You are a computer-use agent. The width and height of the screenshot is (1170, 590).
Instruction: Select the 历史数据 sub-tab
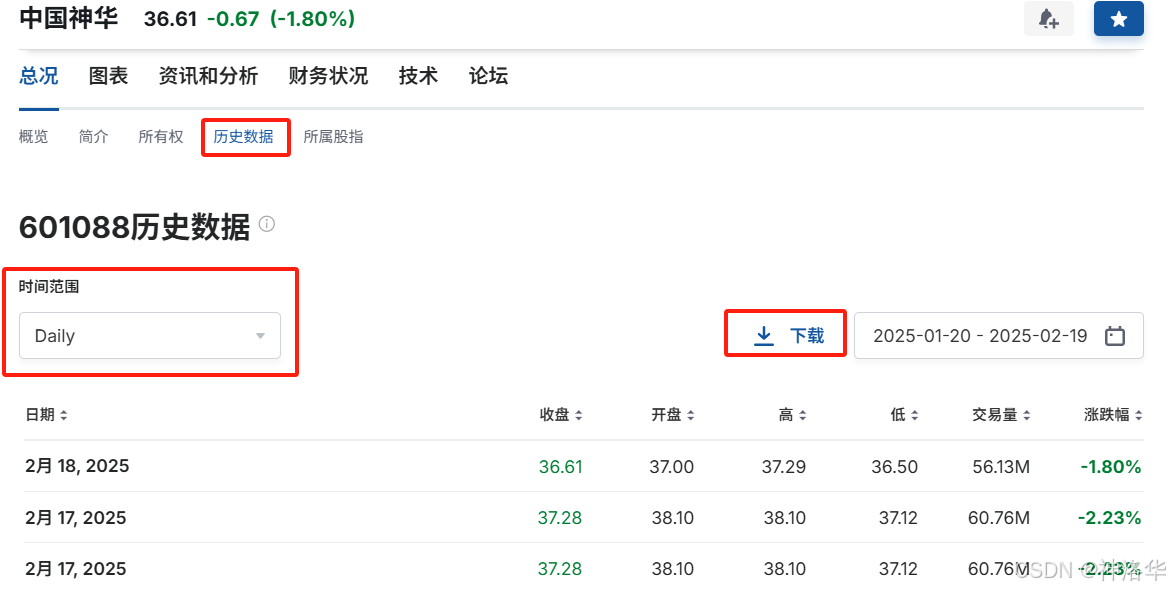[x=243, y=136]
